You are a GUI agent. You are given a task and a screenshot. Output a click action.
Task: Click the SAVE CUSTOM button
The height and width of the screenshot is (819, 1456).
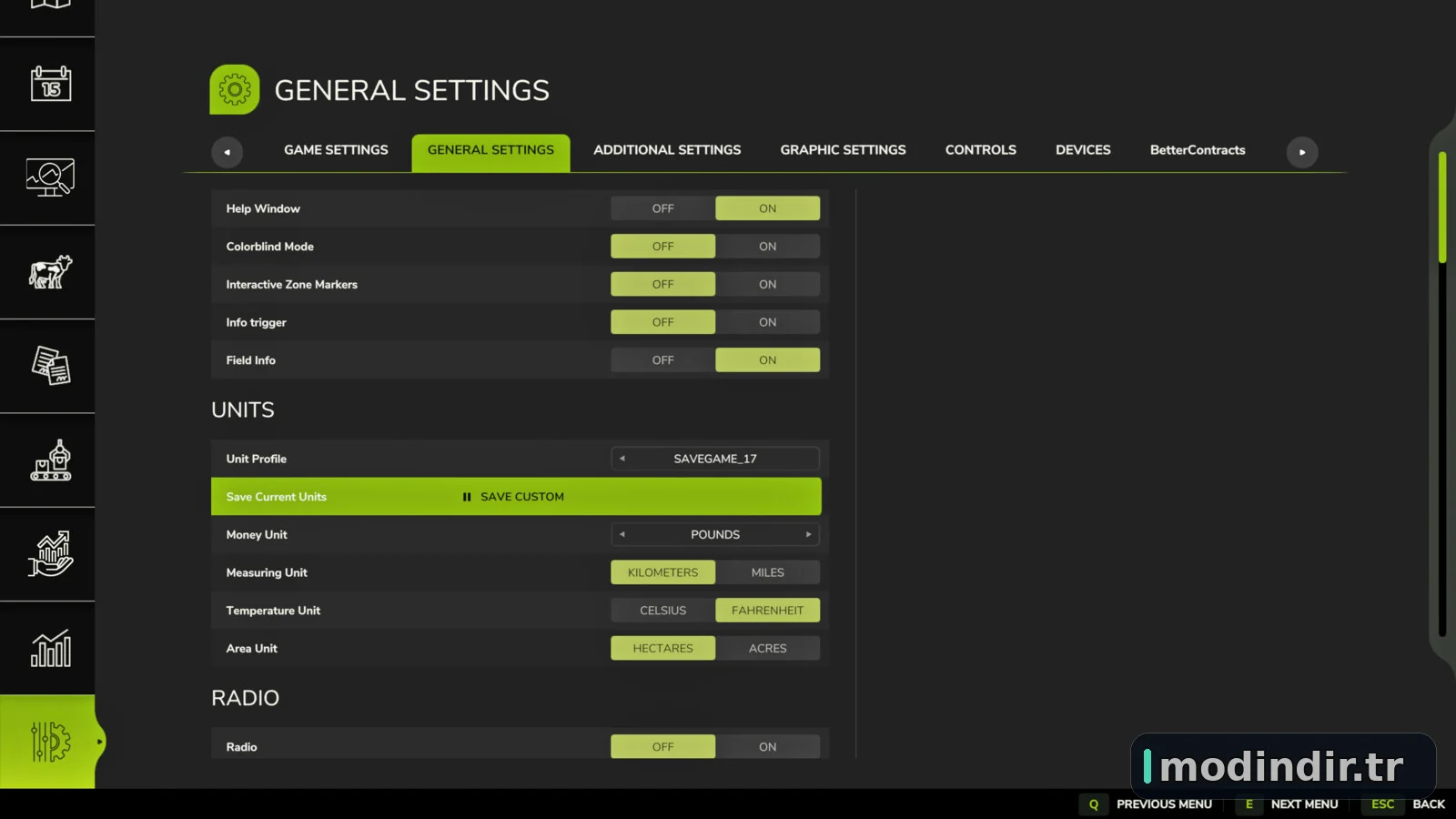pyautogui.click(x=514, y=497)
